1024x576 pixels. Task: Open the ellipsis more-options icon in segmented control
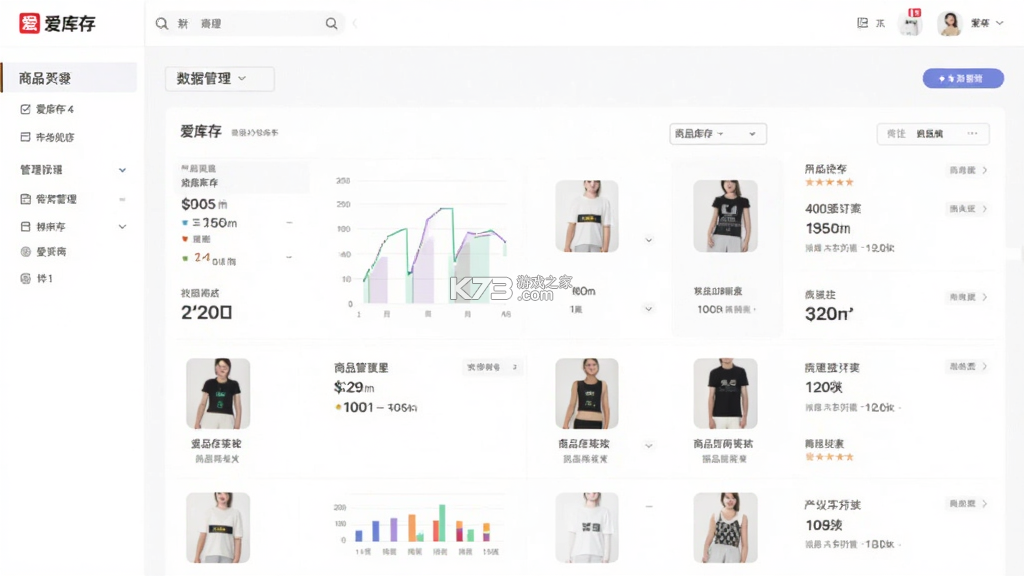click(x=972, y=133)
